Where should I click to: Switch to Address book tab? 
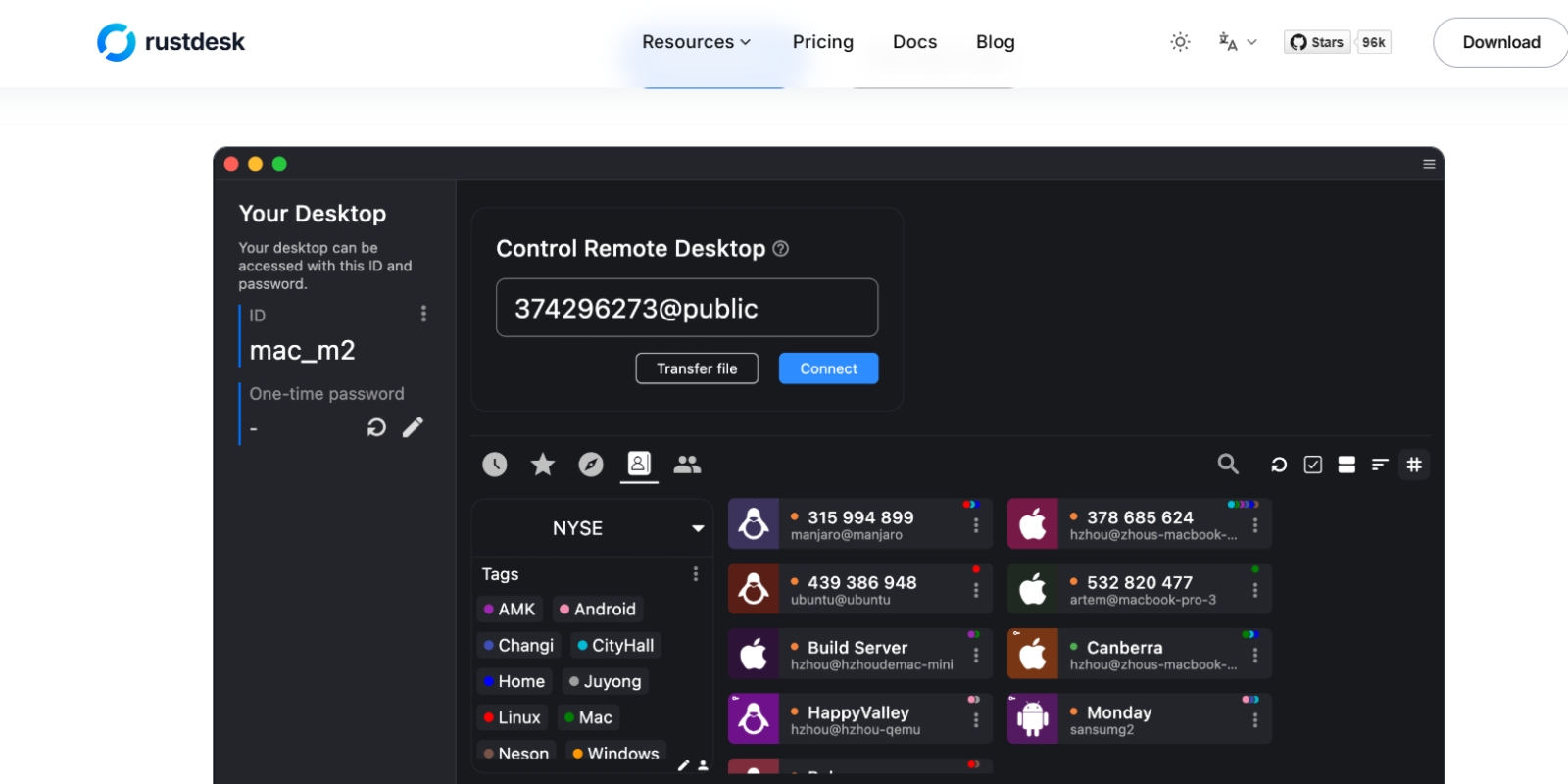pyautogui.click(x=639, y=465)
